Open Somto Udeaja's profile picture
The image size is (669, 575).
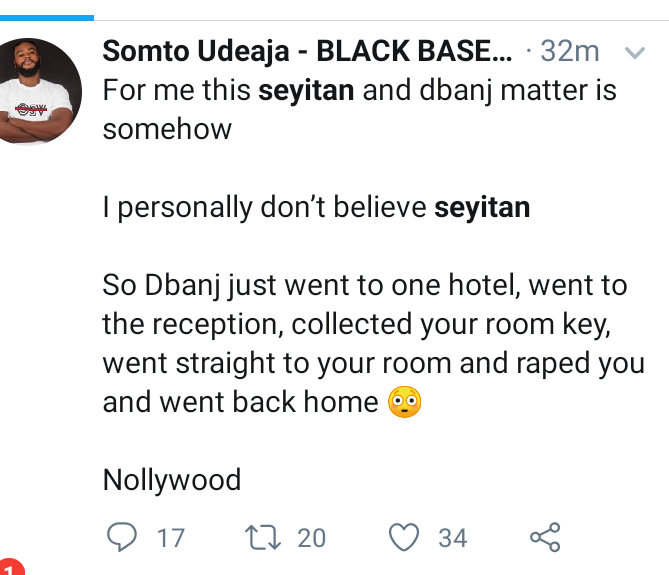coord(40,92)
